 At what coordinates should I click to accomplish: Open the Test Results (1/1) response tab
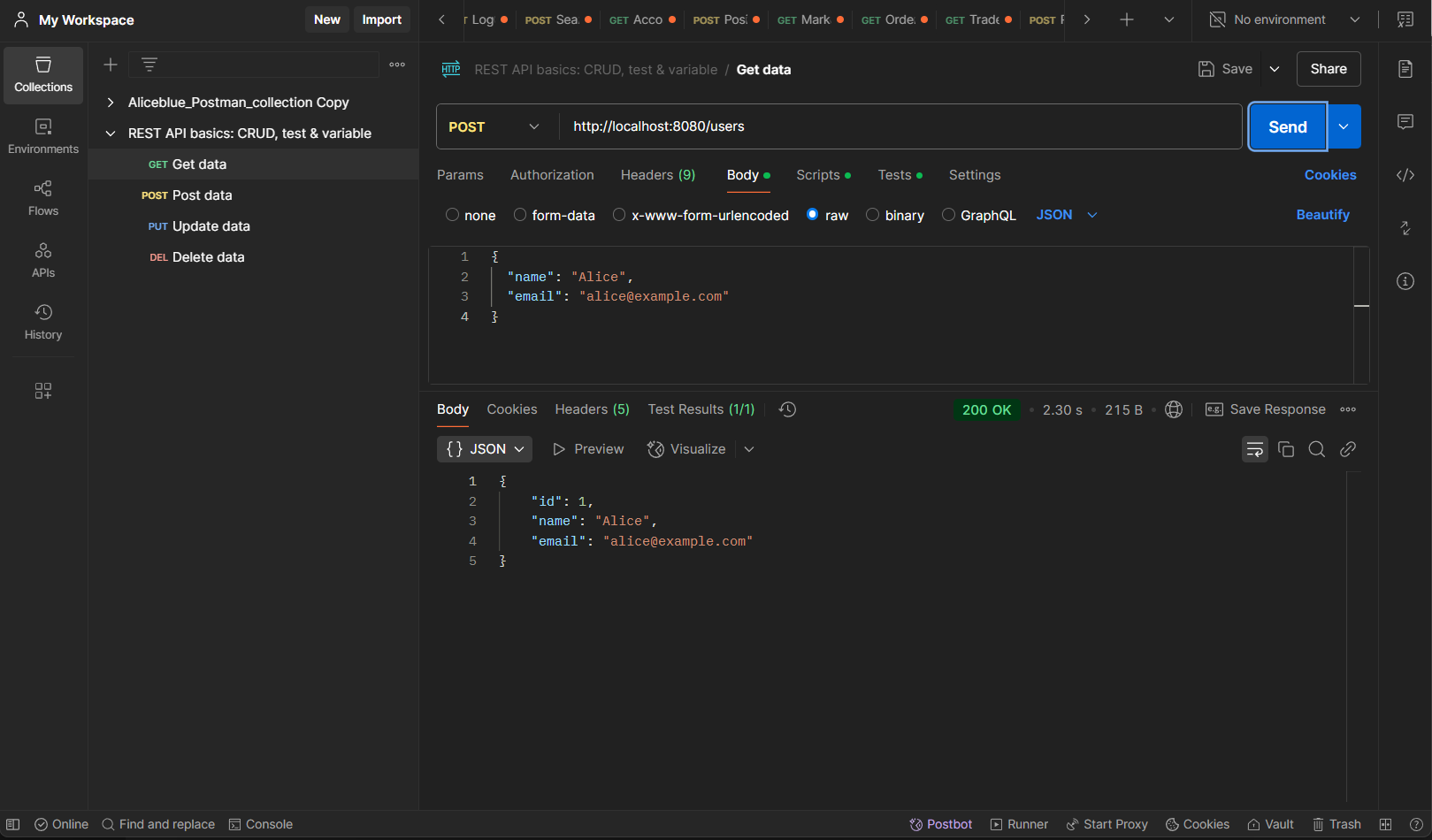[701, 409]
